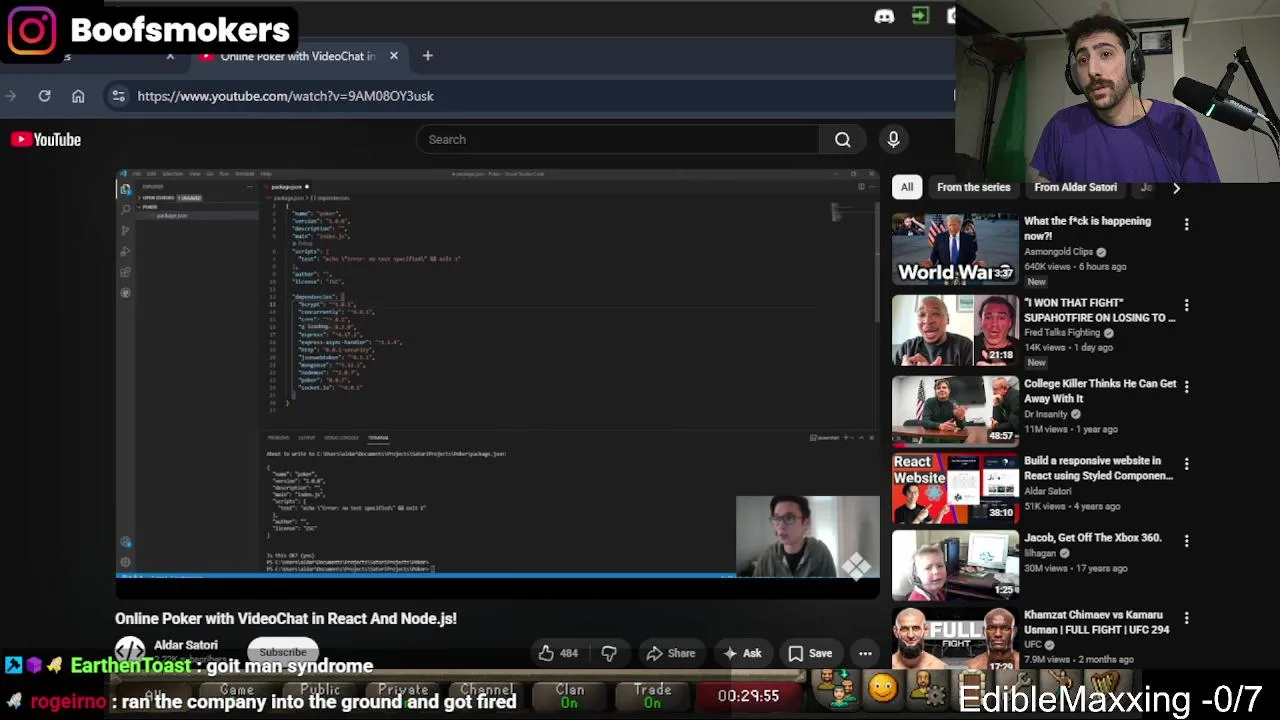Go to the browser home page

(78, 96)
